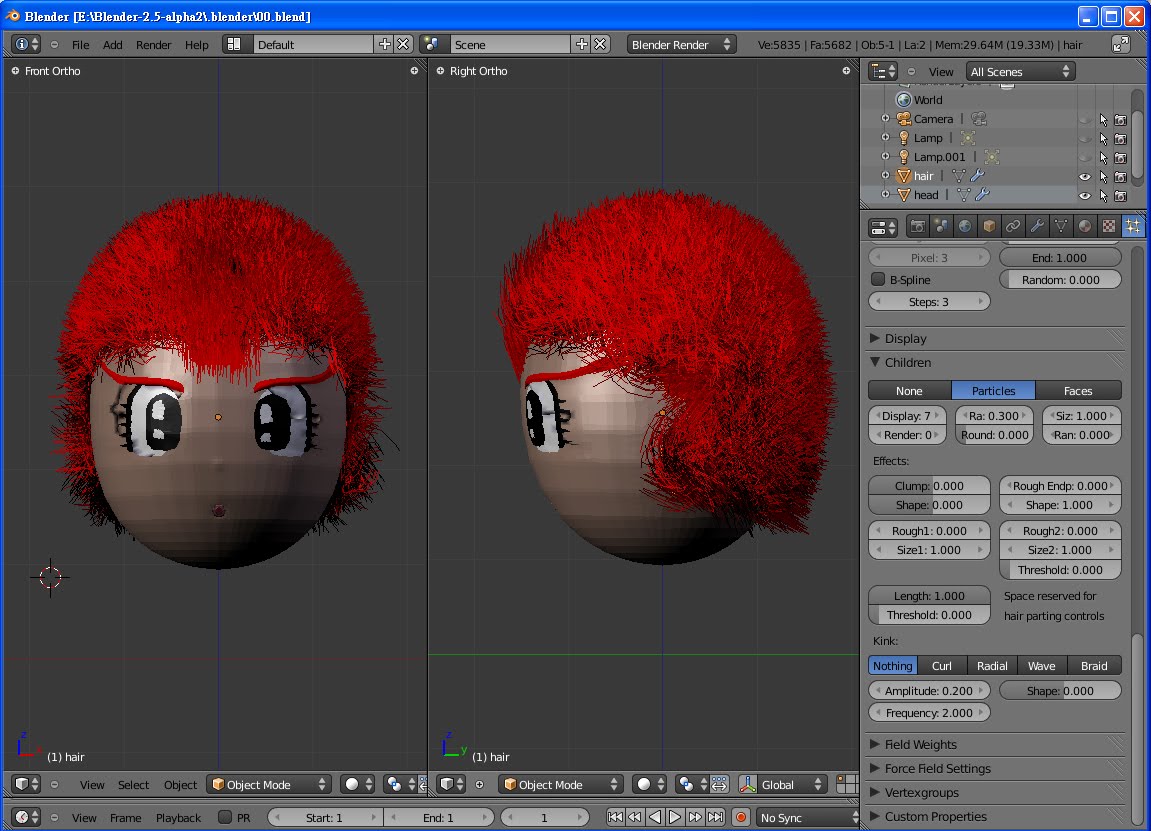Open the All Scenes outliner dropdown
Image resolution: width=1151 pixels, height=831 pixels.
[1020, 71]
